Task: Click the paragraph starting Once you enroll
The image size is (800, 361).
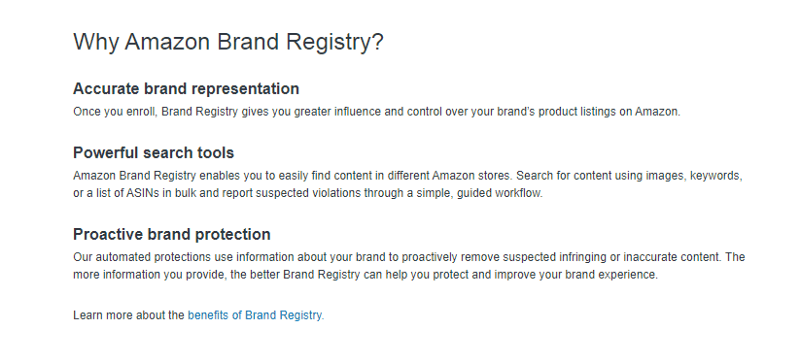Action: (377, 112)
